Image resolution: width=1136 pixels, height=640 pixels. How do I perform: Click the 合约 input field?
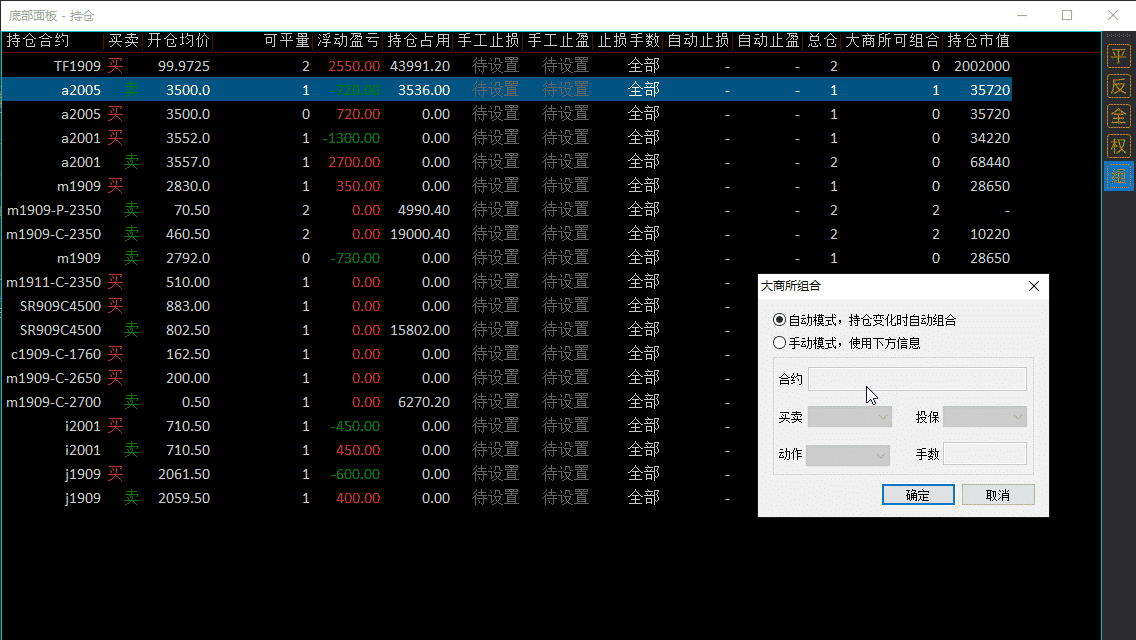tap(917, 379)
